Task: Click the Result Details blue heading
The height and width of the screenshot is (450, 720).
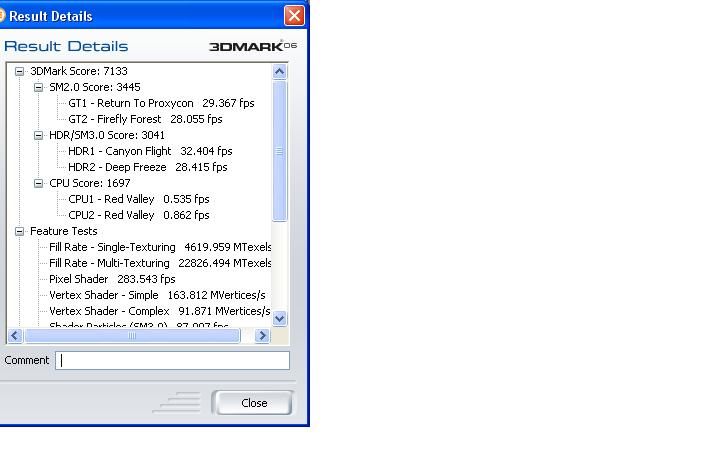Action: point(66,46)
